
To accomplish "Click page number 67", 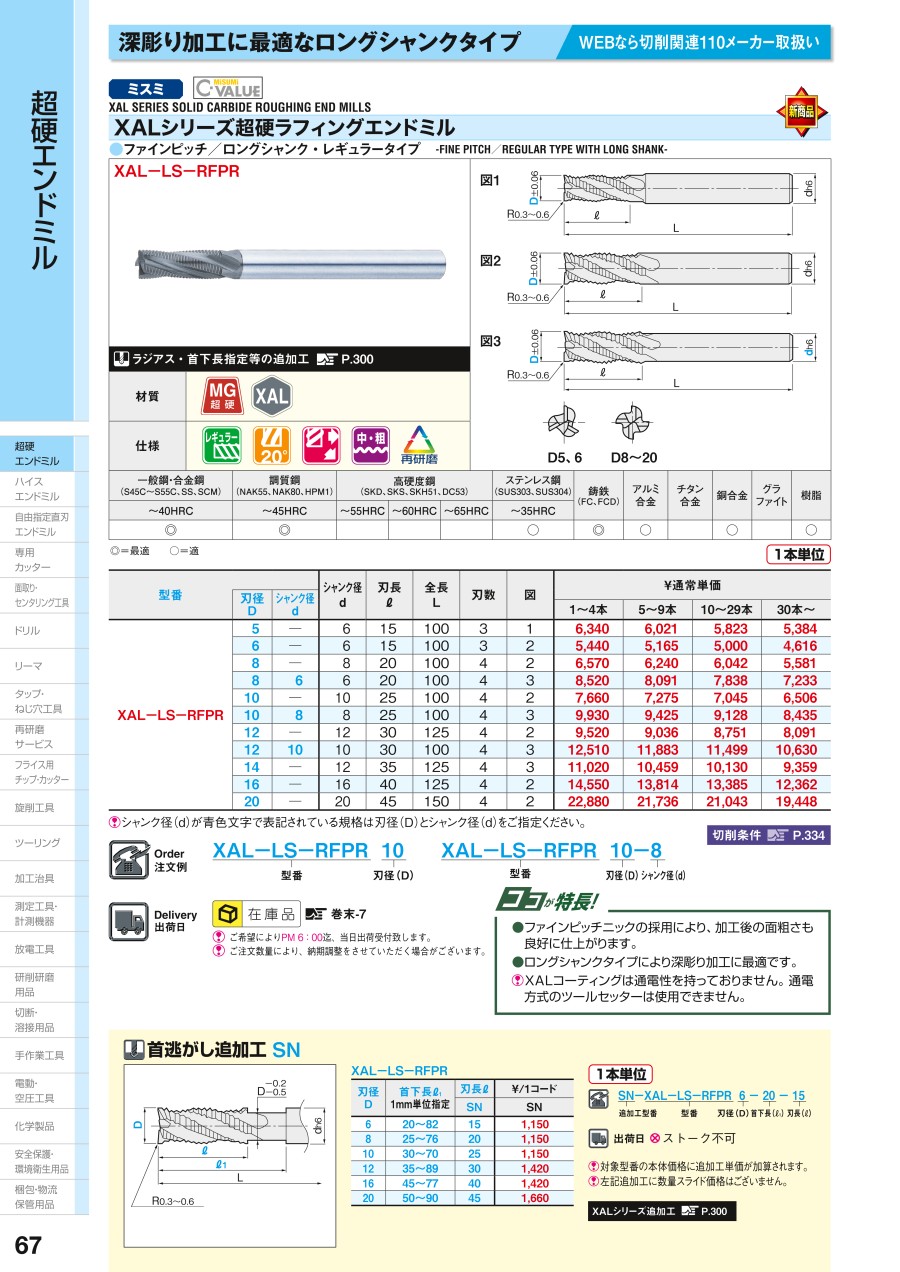I will click(30, 1245).
